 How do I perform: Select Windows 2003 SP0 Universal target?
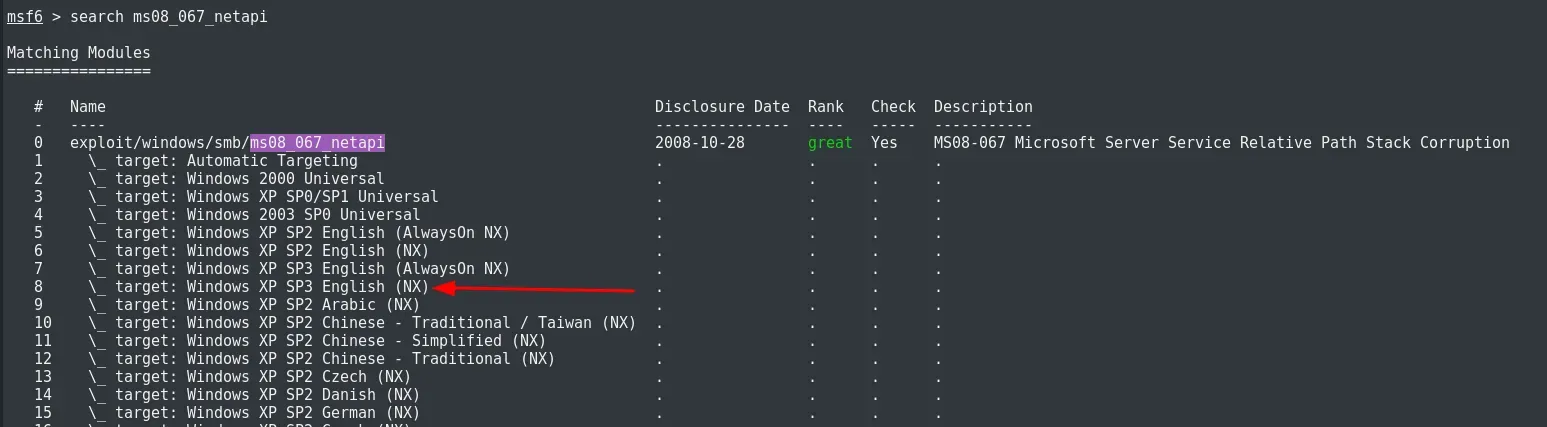(x=254, y=215)
